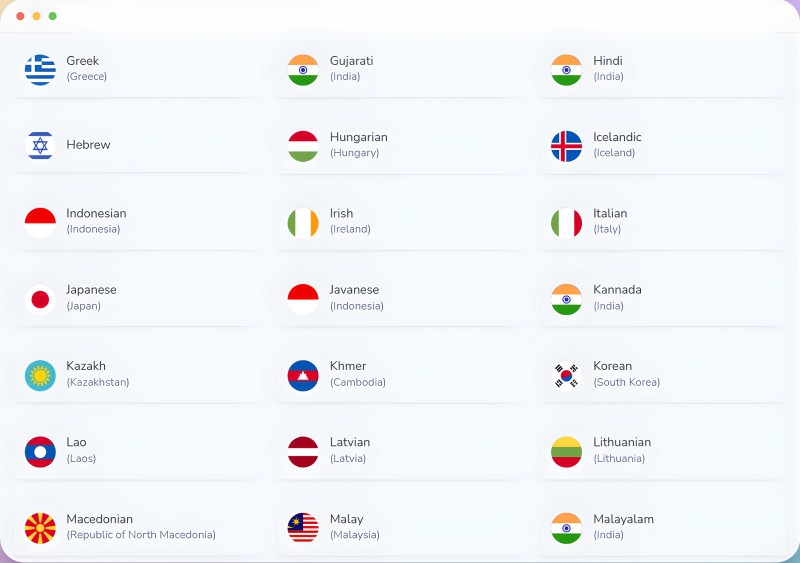Choose the Hungarian language option
The width and height of the screenshot is (800, 563).
click(x=401, y=145)
